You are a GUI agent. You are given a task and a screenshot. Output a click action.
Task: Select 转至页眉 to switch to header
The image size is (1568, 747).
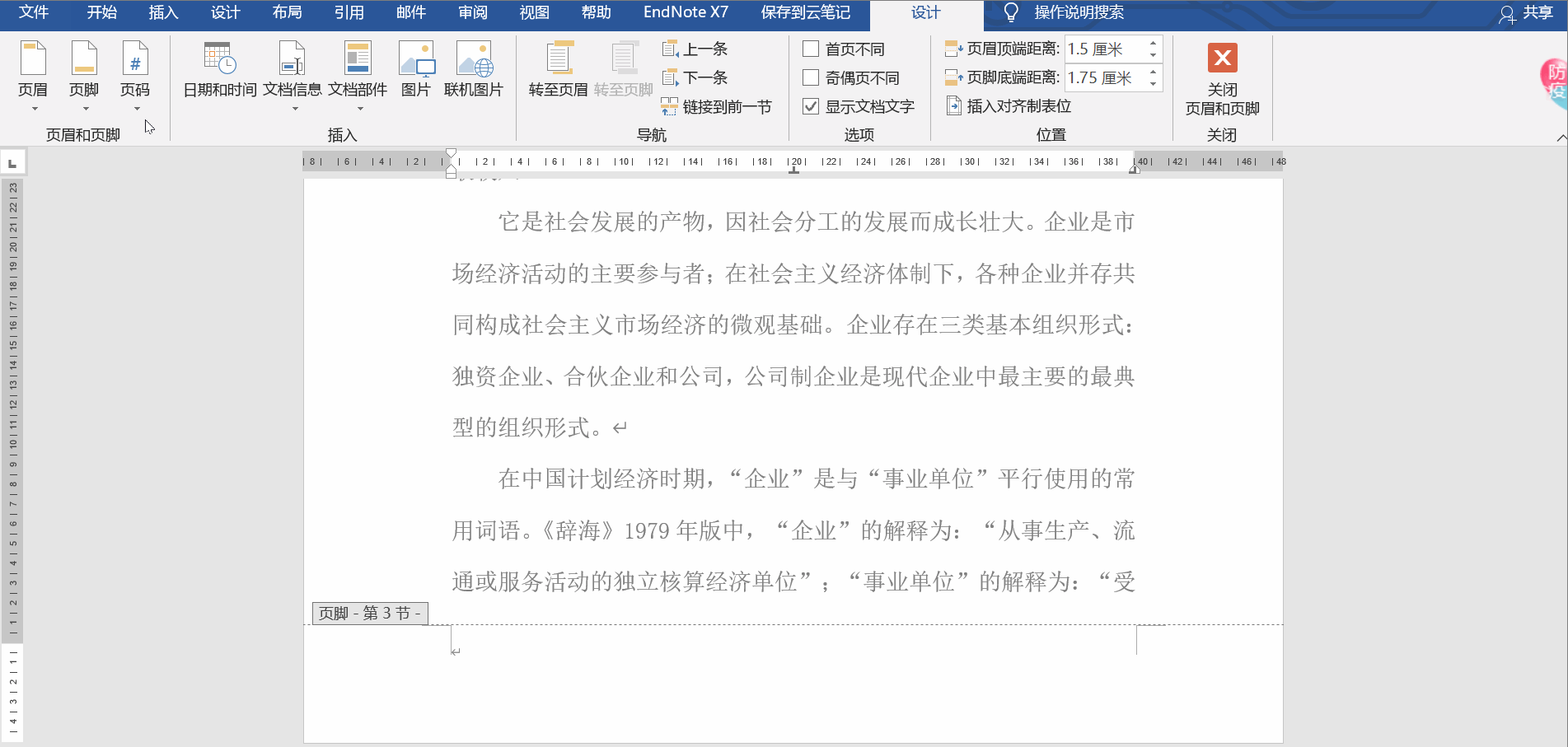(x=559, y=70)
